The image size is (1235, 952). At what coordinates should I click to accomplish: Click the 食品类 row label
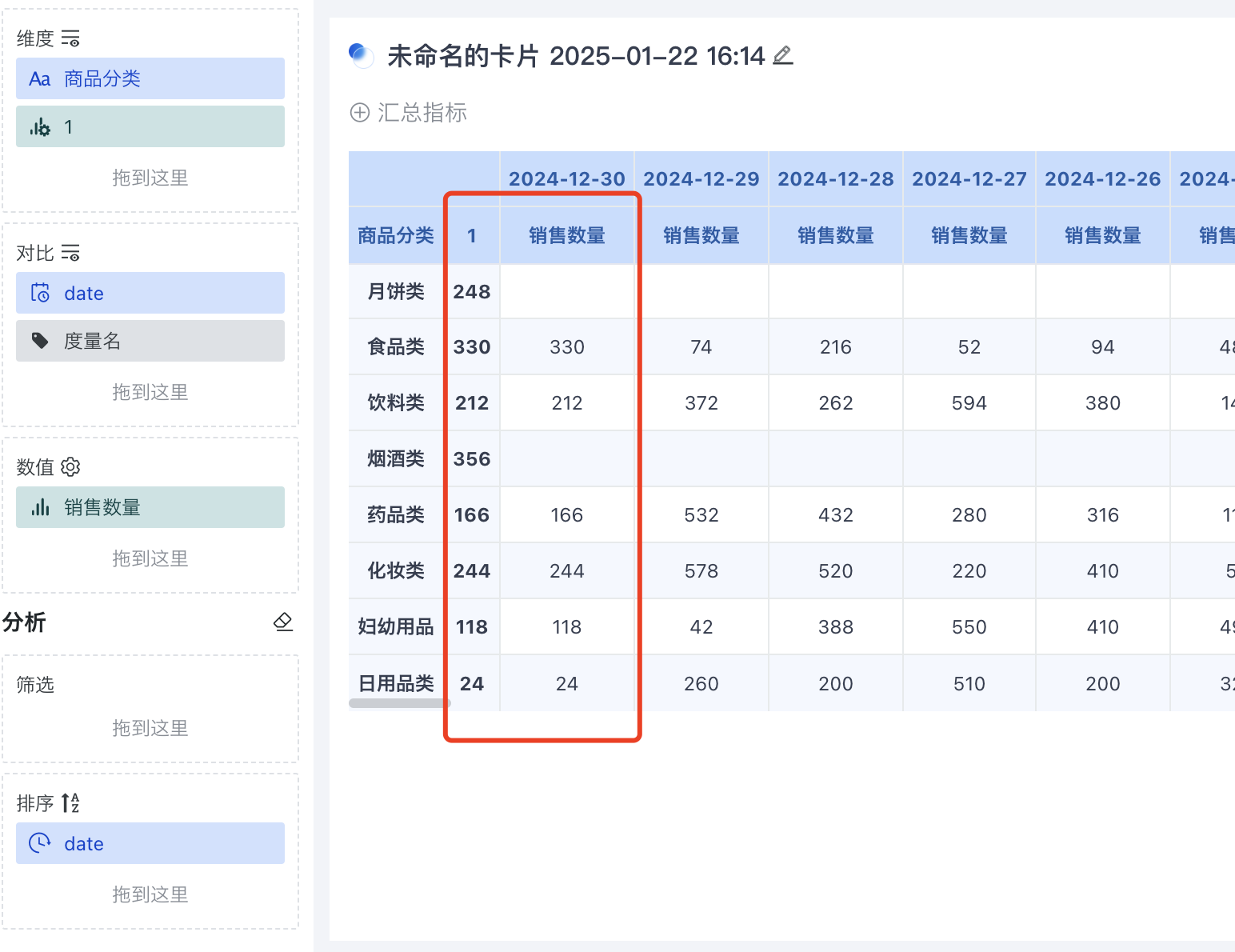point(396,346)
